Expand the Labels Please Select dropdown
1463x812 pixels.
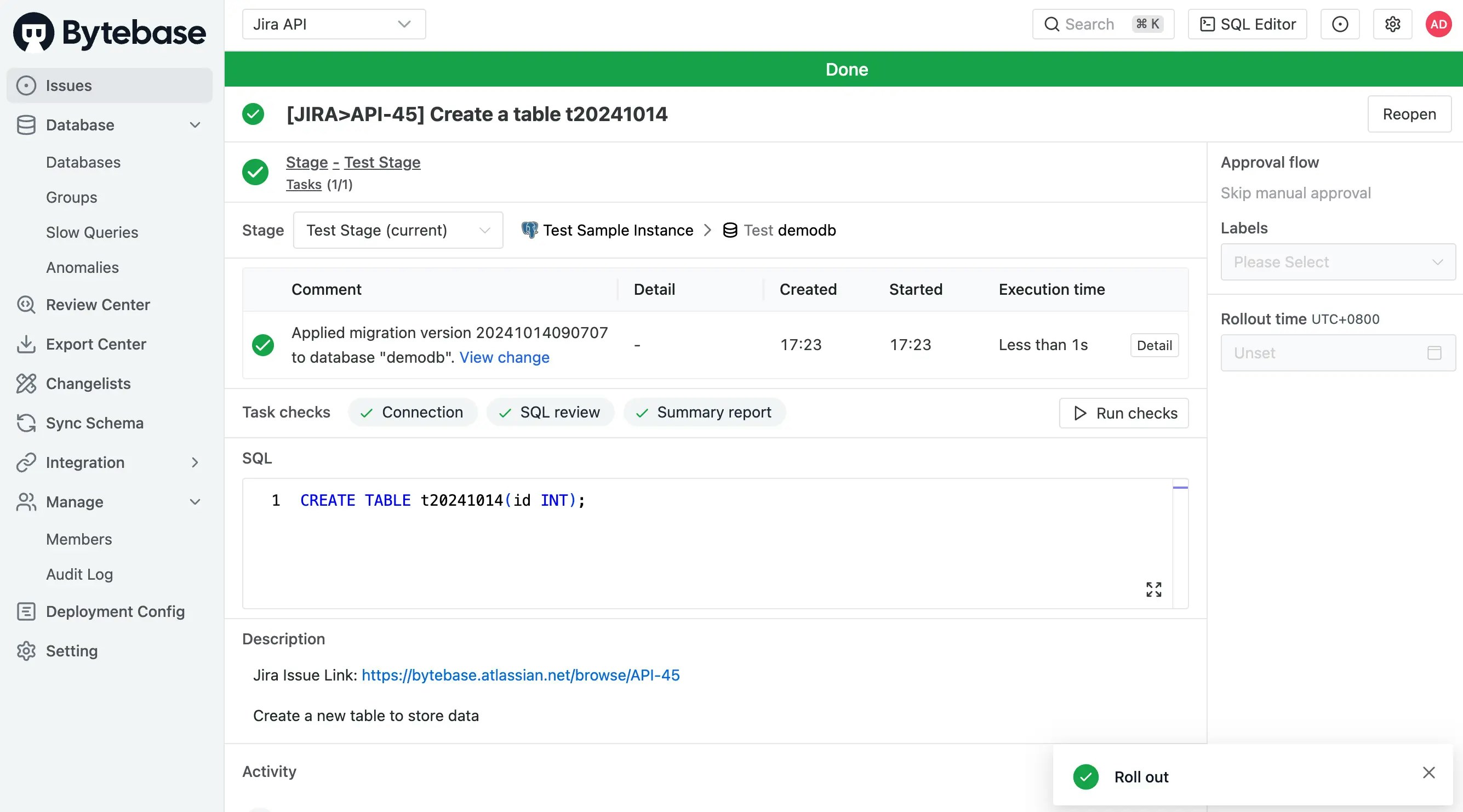1338,262
